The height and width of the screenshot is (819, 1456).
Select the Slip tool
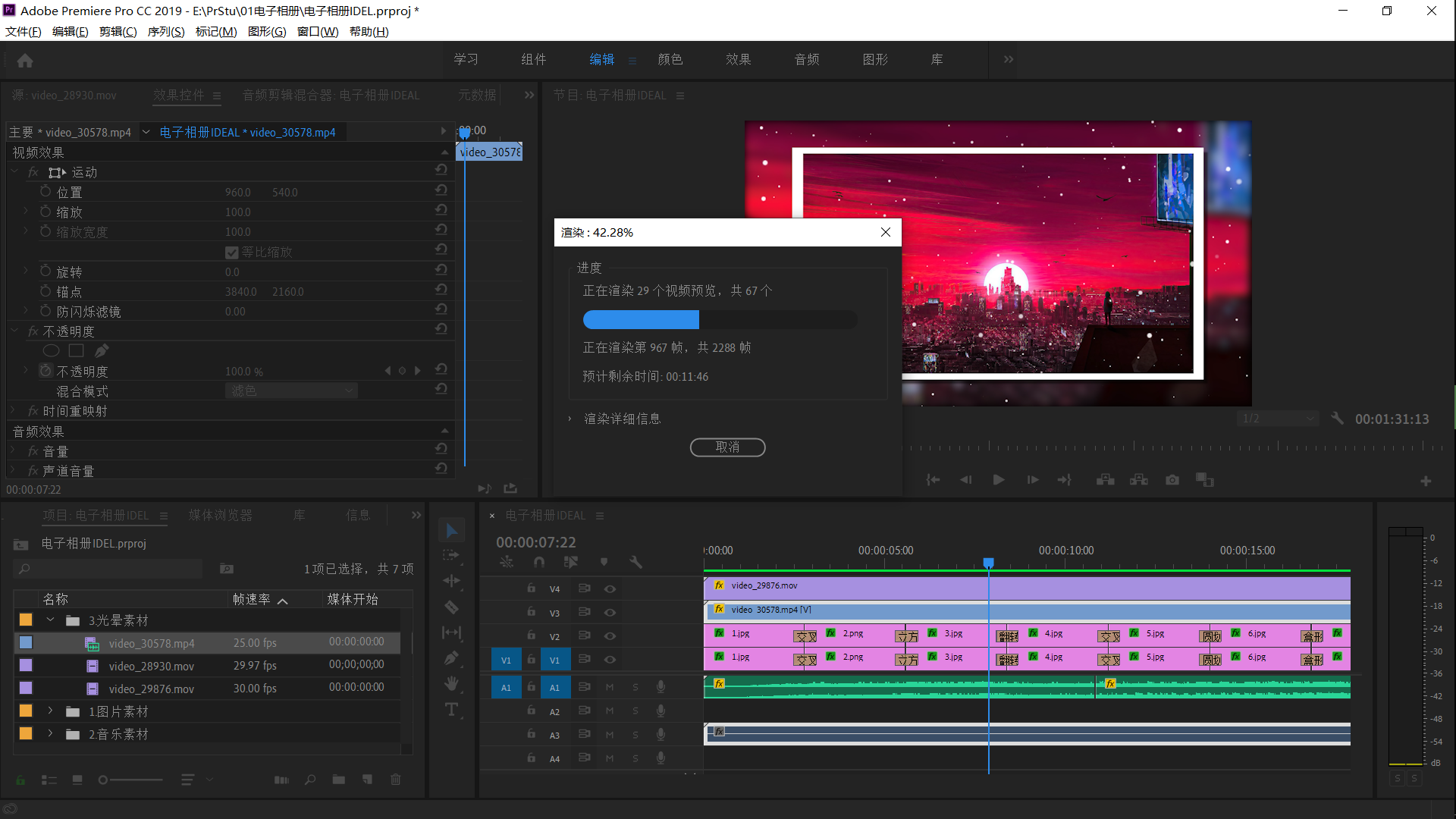pos(452,632)
